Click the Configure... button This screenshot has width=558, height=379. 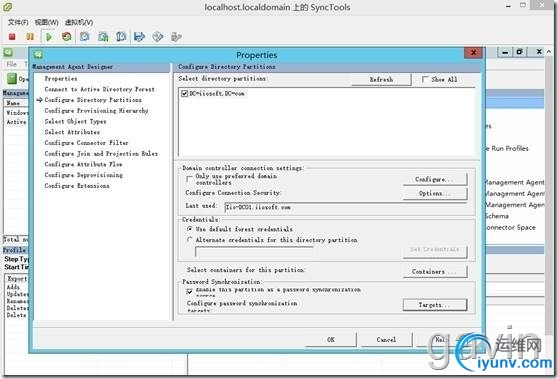coord(435,179)
